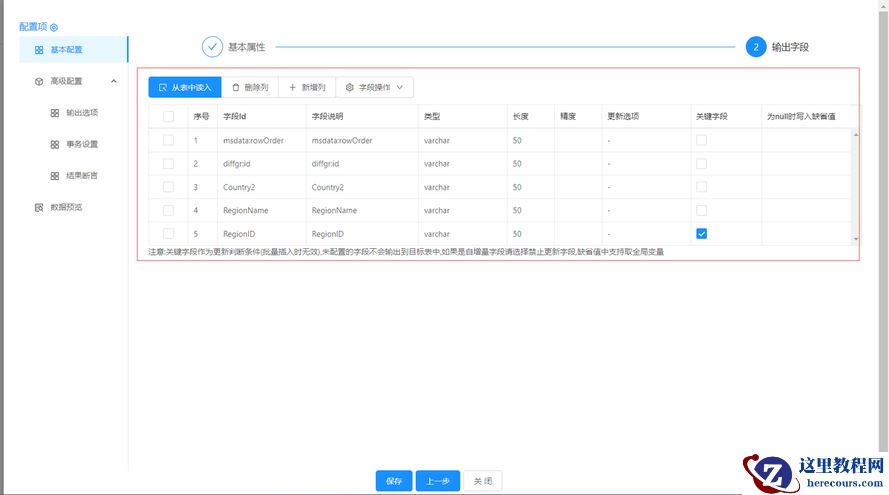Click the table scrollbar down arrow

[x=855, y=239]
